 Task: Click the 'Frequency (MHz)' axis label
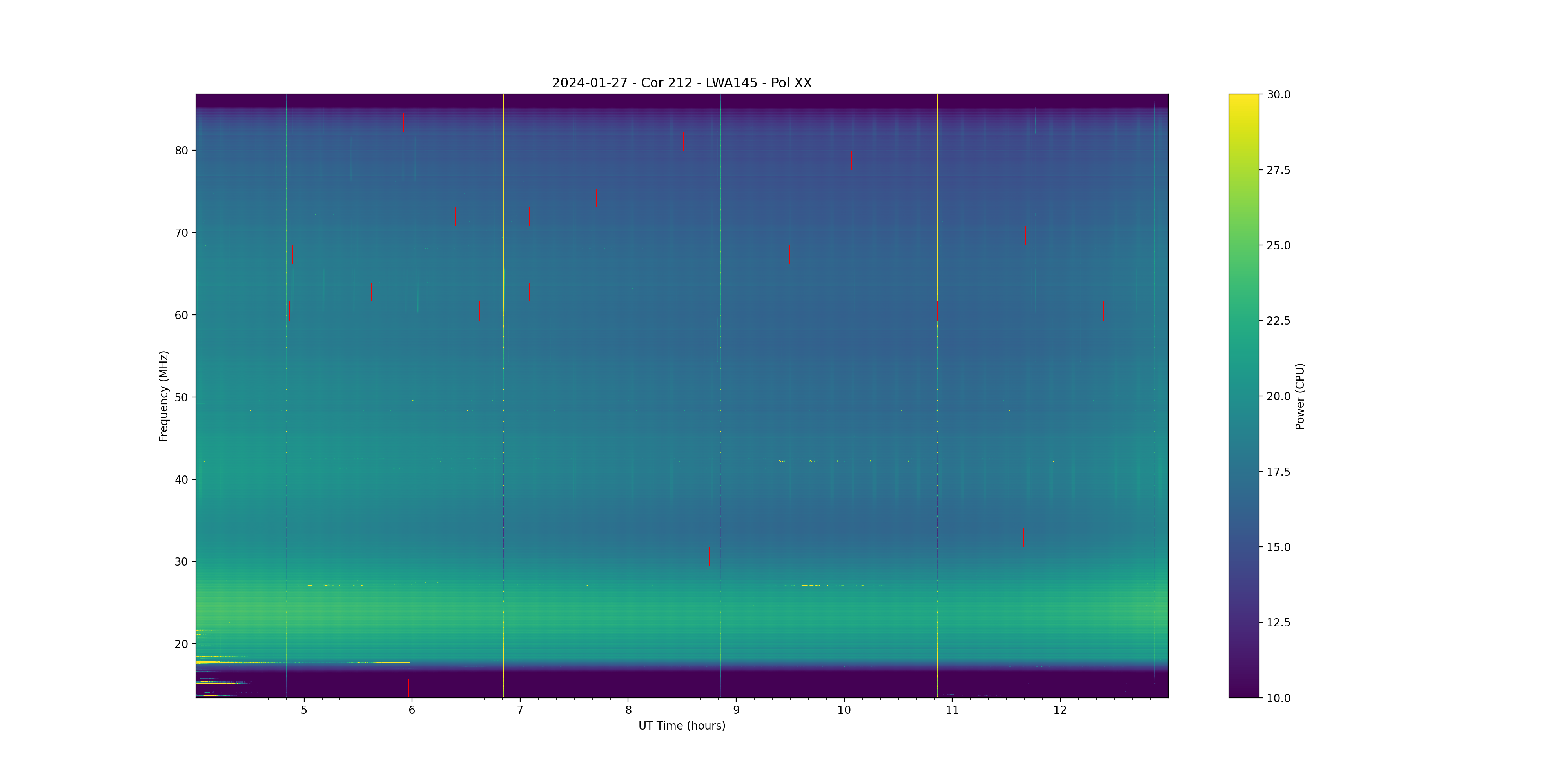163,396
